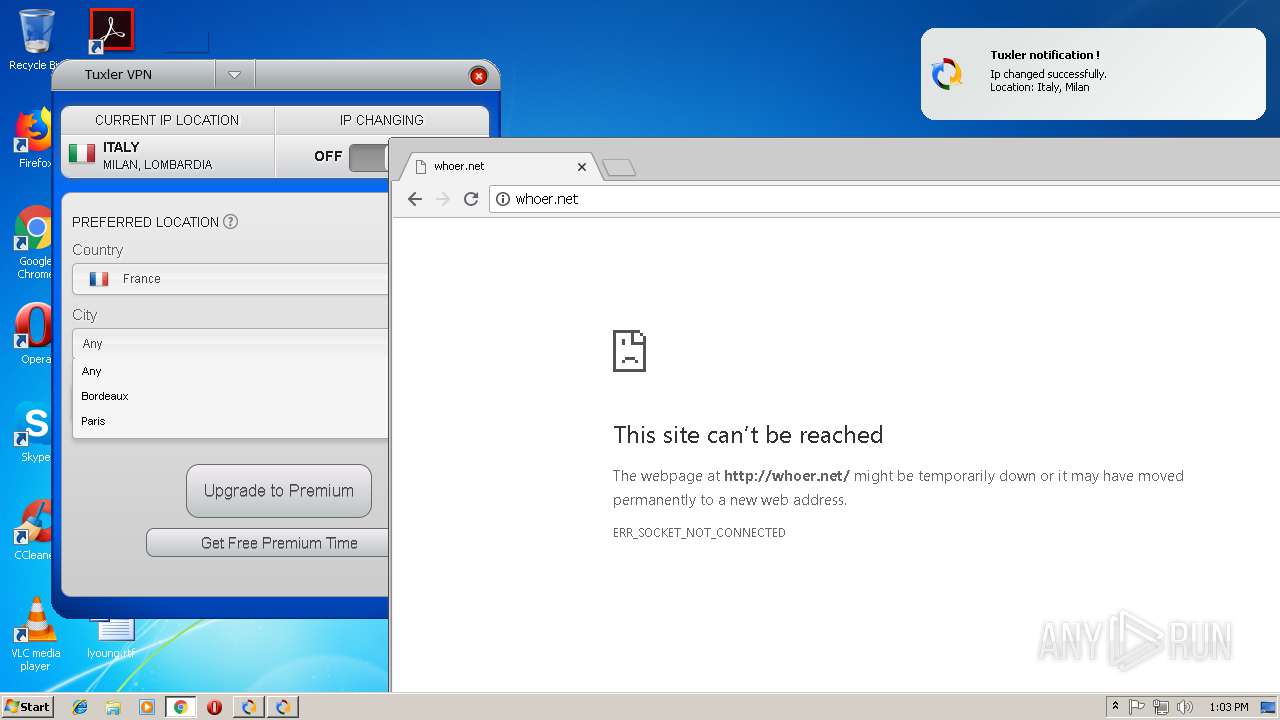Click Get Free Premium Time button

pos(268,543)
